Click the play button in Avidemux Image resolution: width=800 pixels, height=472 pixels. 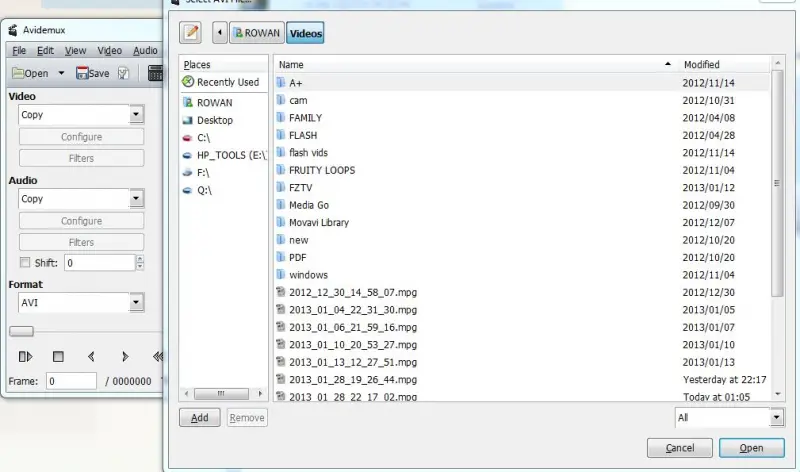(25, 357)
